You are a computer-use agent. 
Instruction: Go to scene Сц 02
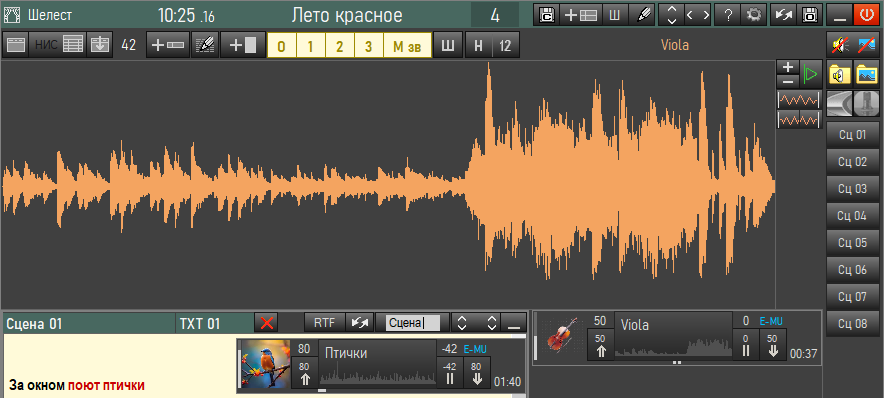pyautogui.click(x=852, y=162)
